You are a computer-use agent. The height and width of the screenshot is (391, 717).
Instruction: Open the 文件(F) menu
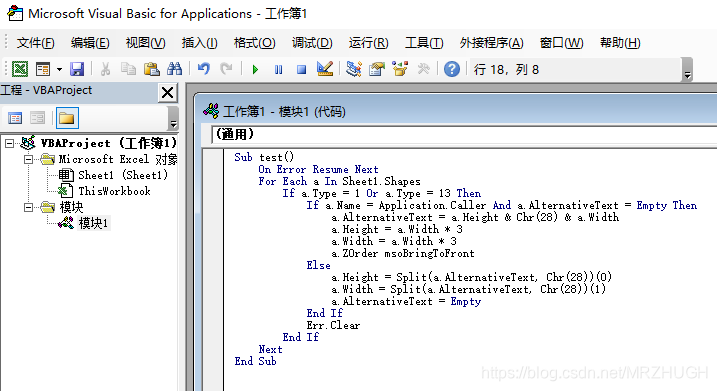click(x=35, y=43)
